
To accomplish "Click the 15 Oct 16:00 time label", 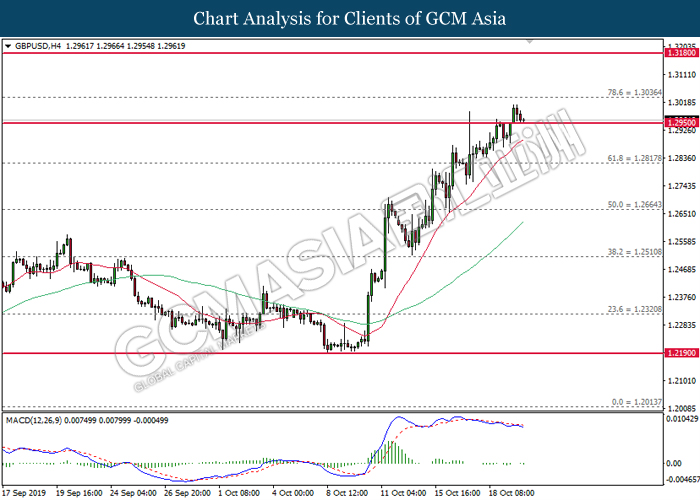I will click(x=458, y=493).
